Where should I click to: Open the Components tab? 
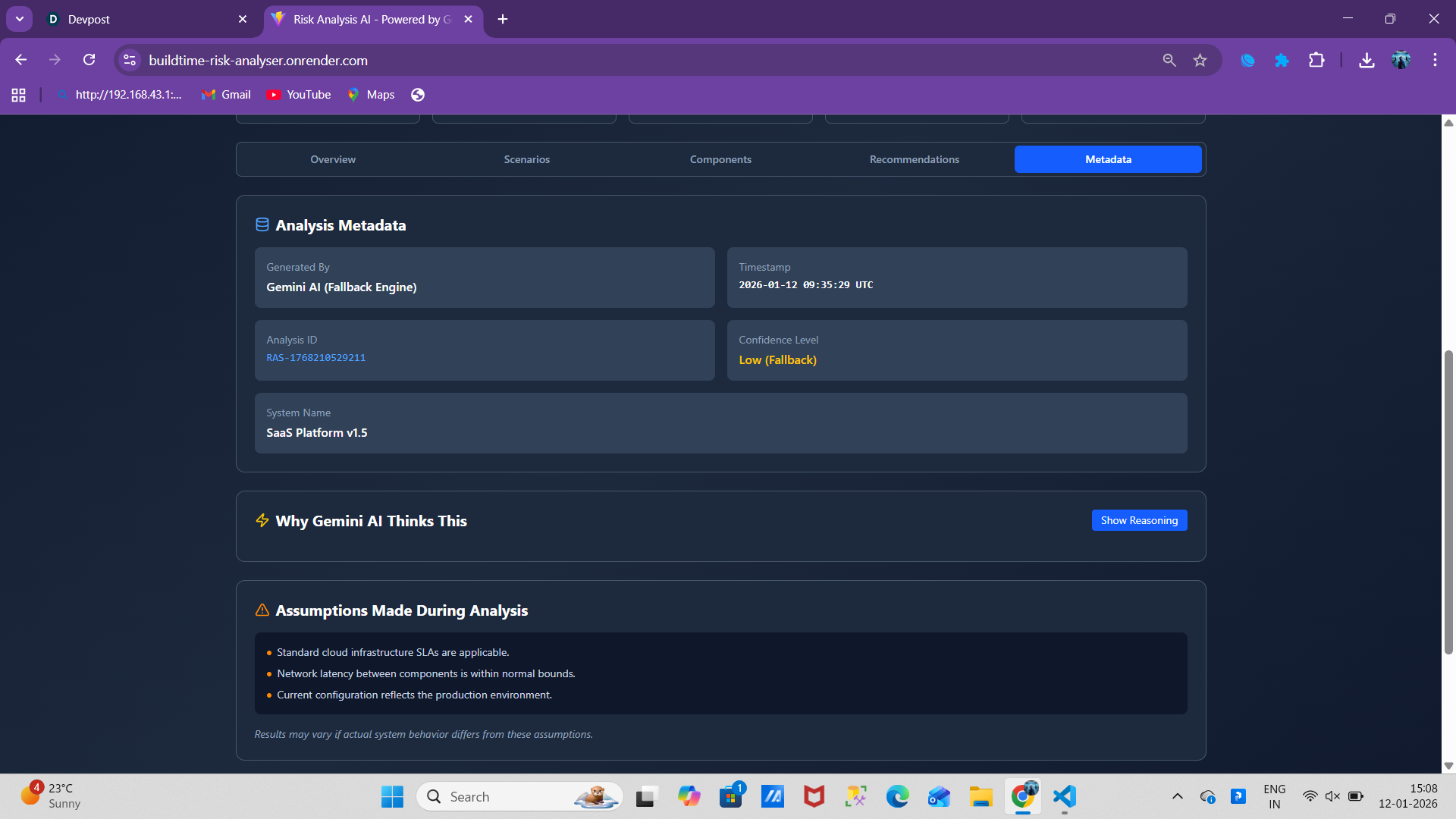[720, 159]
